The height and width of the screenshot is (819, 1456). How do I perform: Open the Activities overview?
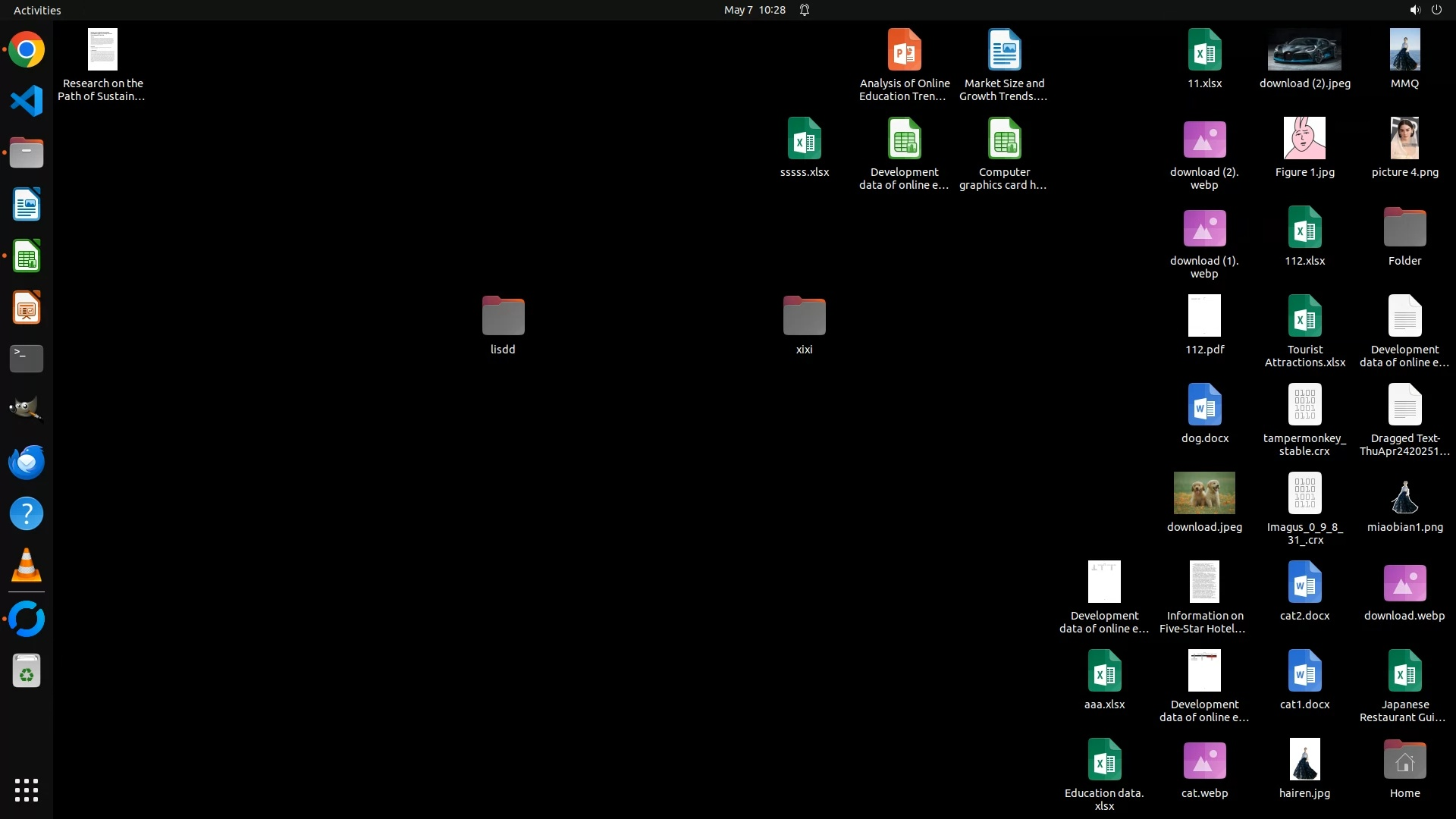[x=37, y=10]
